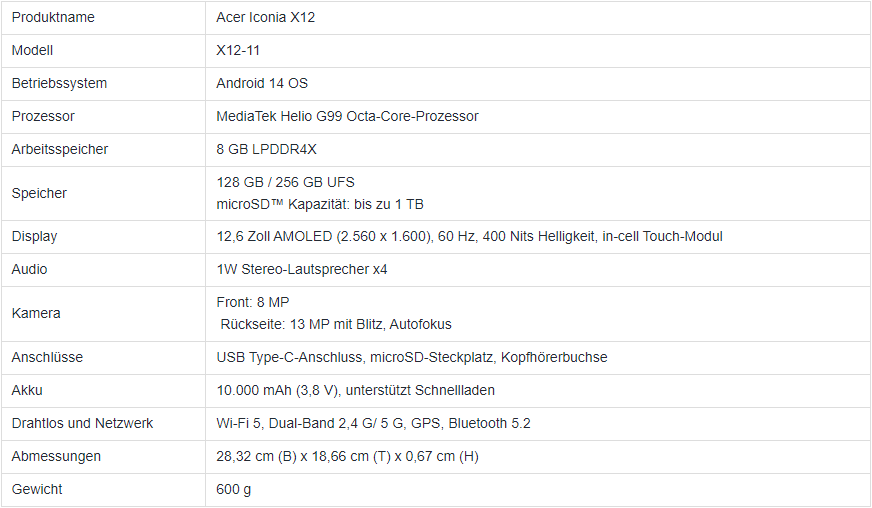872x508 pixels.
Task: Select the 10.000 mAh battery value
Action: tap(355, 390)
